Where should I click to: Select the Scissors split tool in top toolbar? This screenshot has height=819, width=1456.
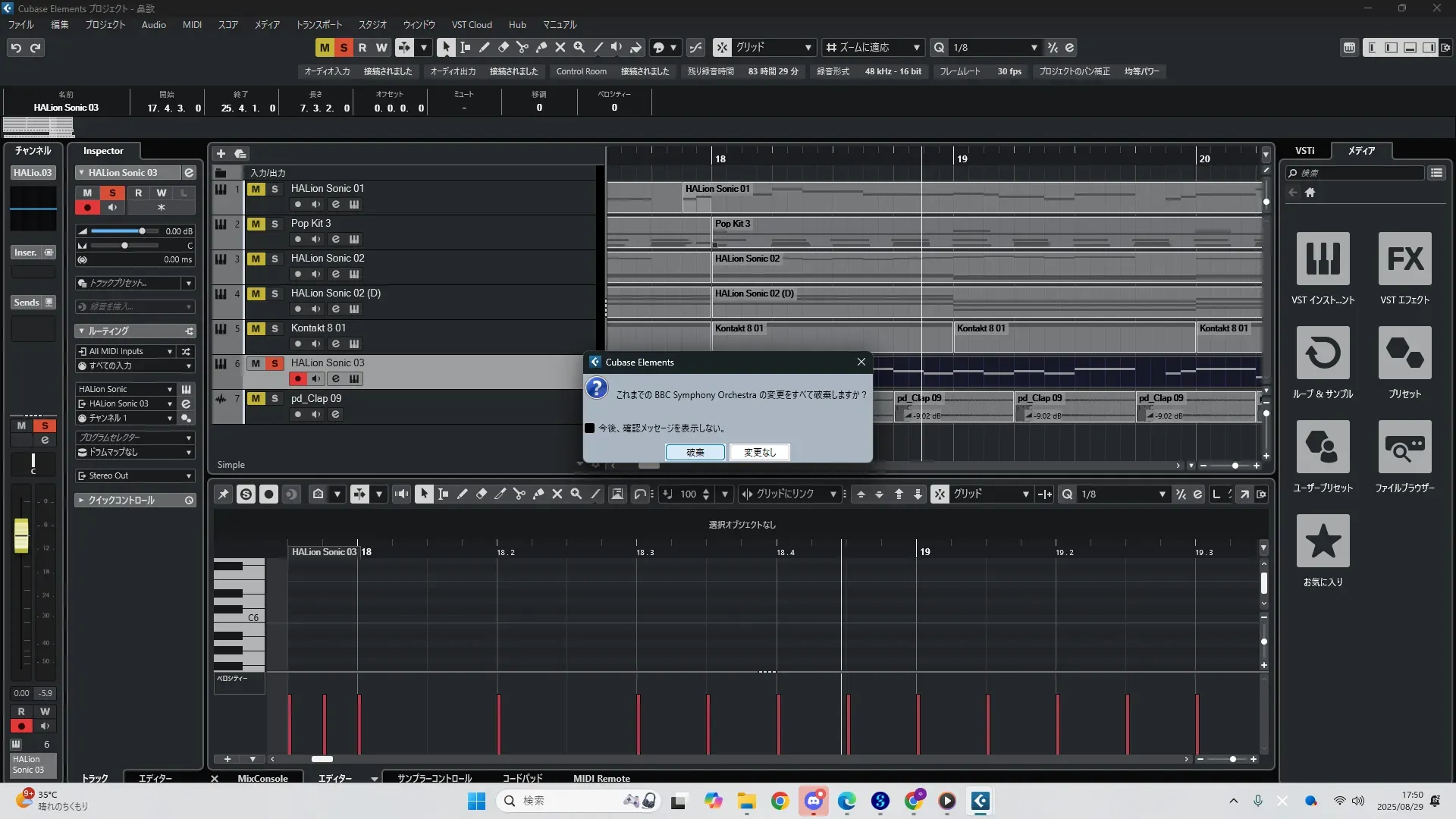click(522, 47)
